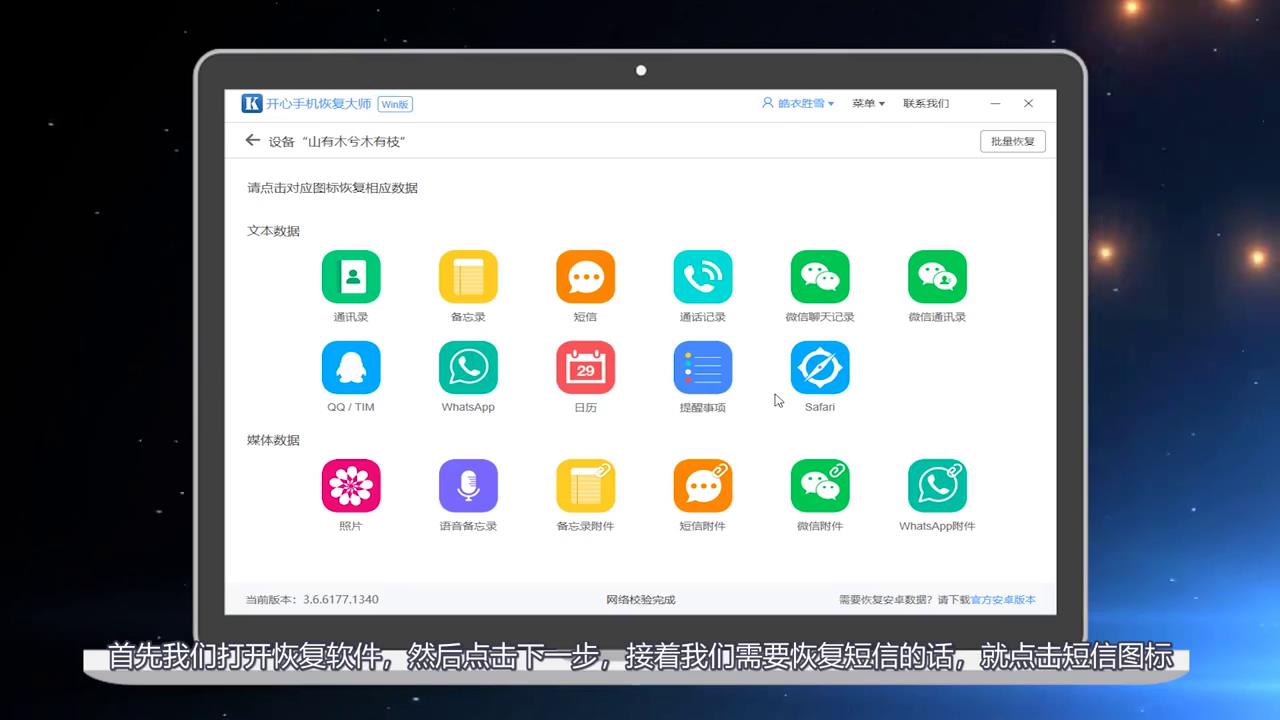Go back with the left arrow
The height and width of the screenshot is (720, 1280).
coord(252,141)
